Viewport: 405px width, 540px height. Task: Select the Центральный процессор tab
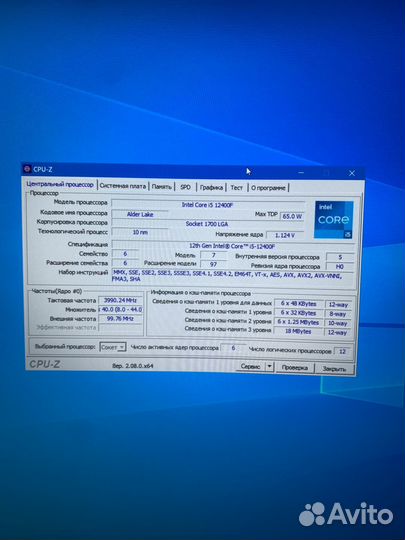(x=60, y=184)
